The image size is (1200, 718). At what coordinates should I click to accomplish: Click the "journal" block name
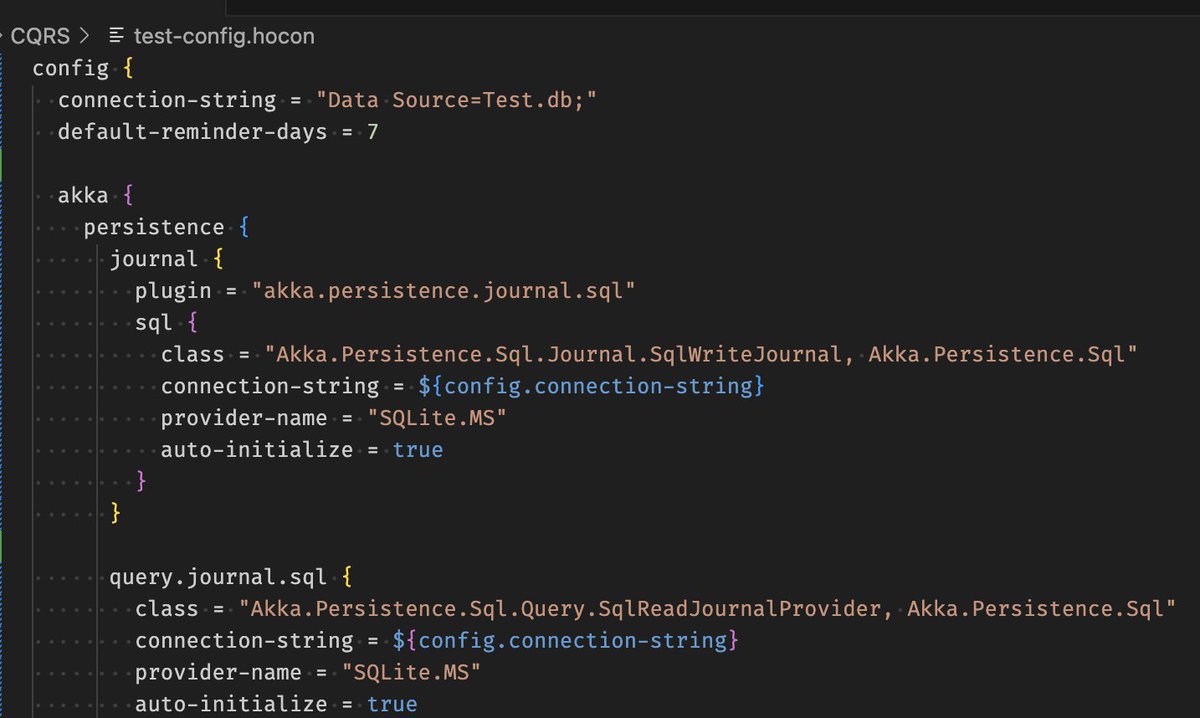point(154,259)
